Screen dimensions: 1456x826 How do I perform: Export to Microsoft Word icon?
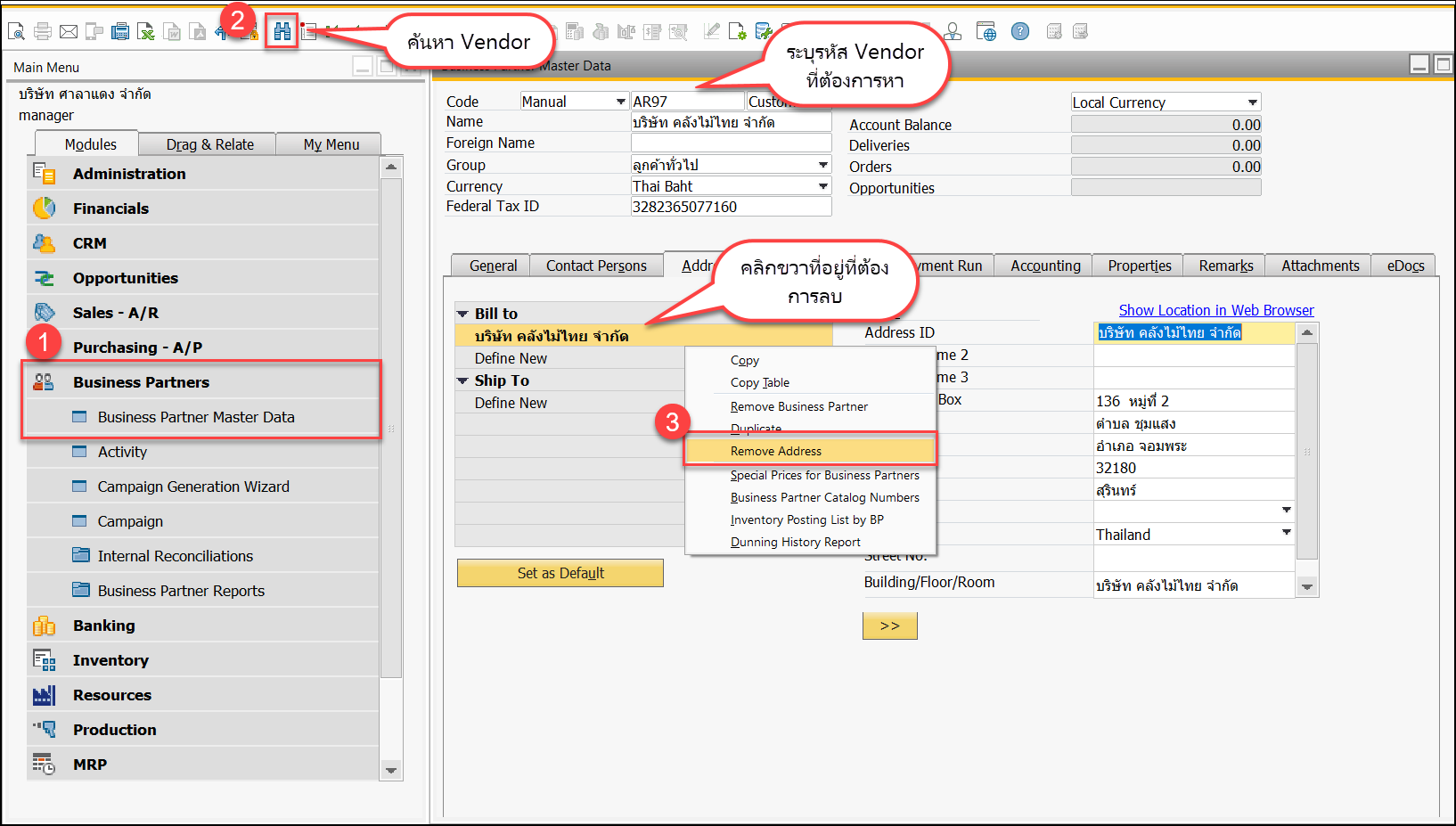(172, 31)
